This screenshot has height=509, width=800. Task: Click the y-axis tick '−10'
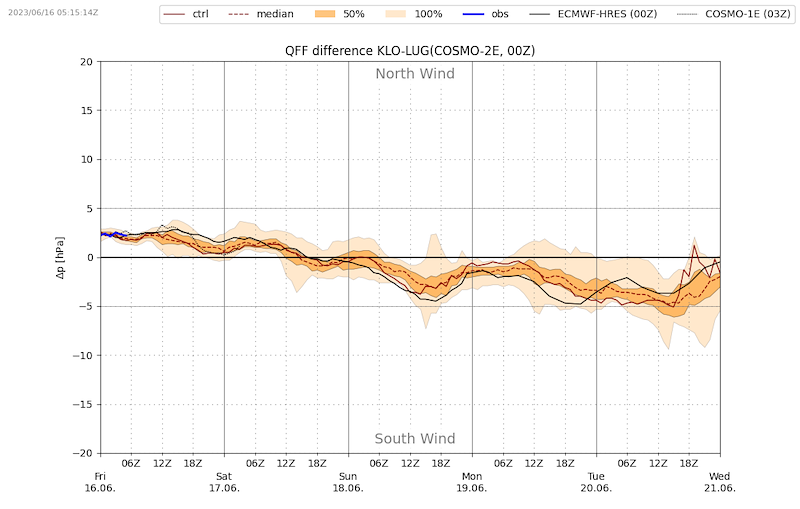(83, 355)
